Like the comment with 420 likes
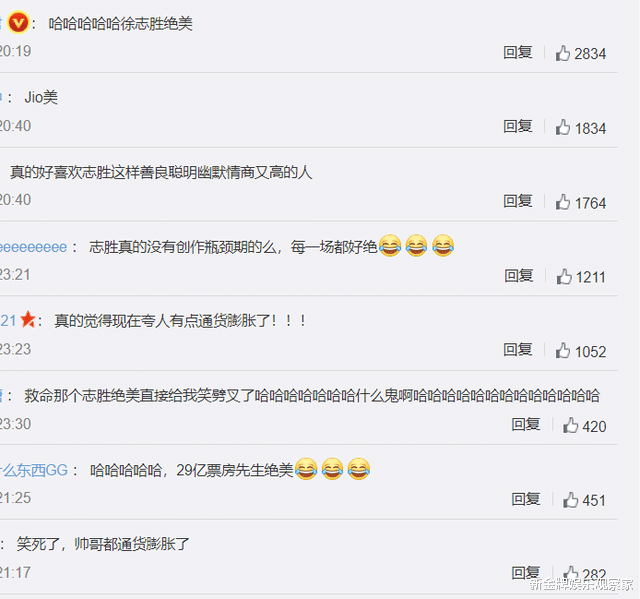 pos(570,425)
